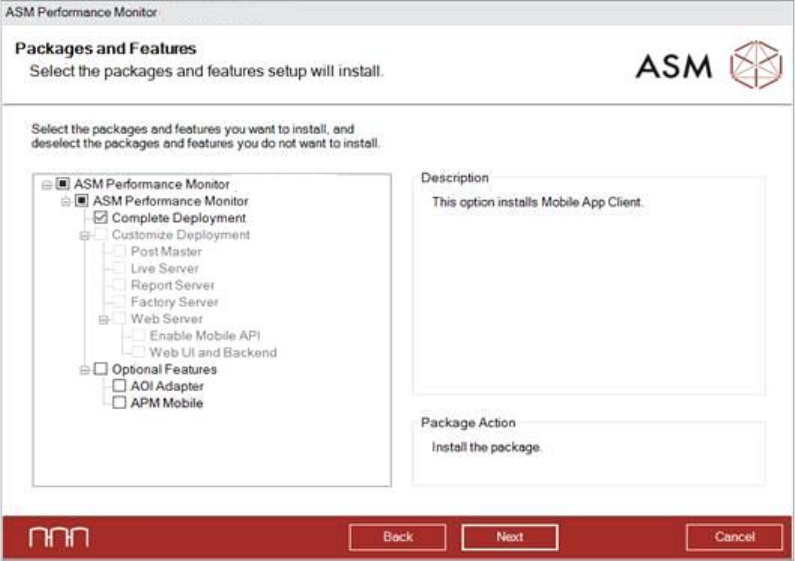Click the 'Install the package.' text

[486, 447]
